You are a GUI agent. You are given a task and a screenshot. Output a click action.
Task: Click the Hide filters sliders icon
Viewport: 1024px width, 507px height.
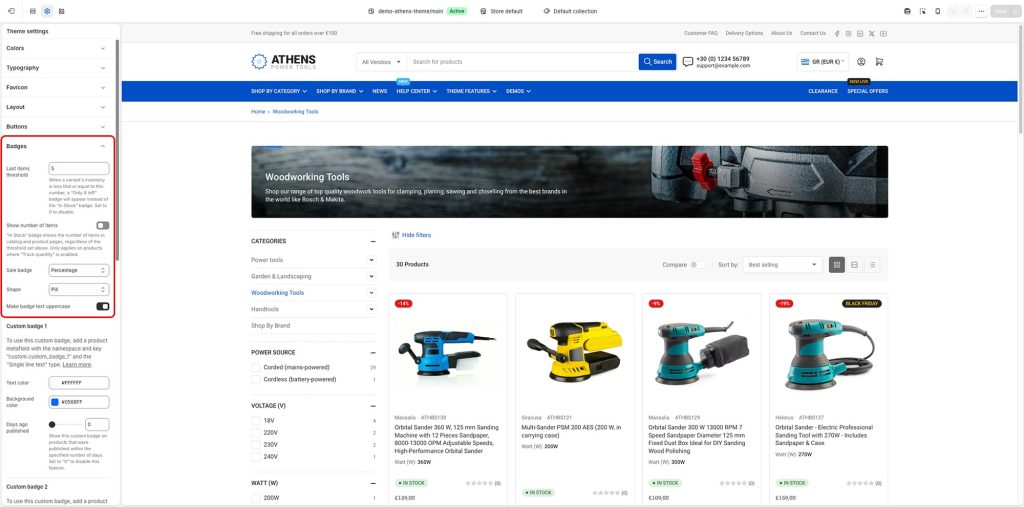click(x=395, y=235)
